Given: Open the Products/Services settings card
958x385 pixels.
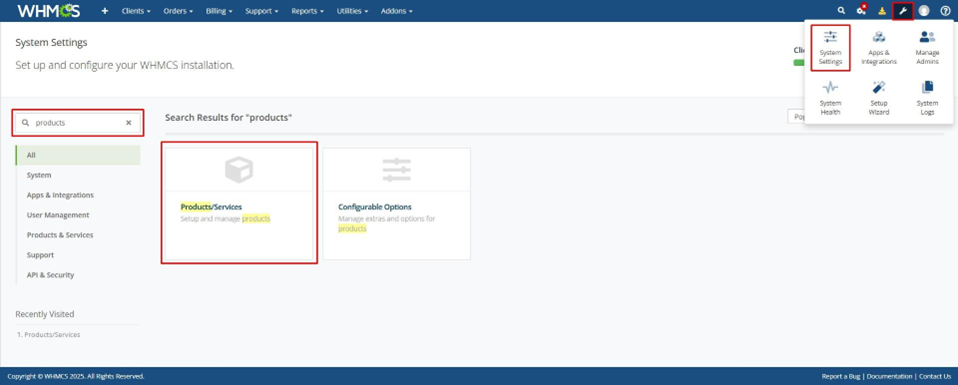Looking at the screenshot, I should click(x=239, y=203).
